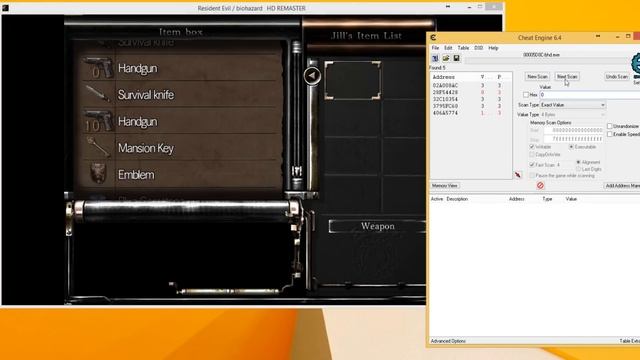Toggle the Hex checkbox
The height and width of the screenshot is (360, 640).
click(526, 95)
